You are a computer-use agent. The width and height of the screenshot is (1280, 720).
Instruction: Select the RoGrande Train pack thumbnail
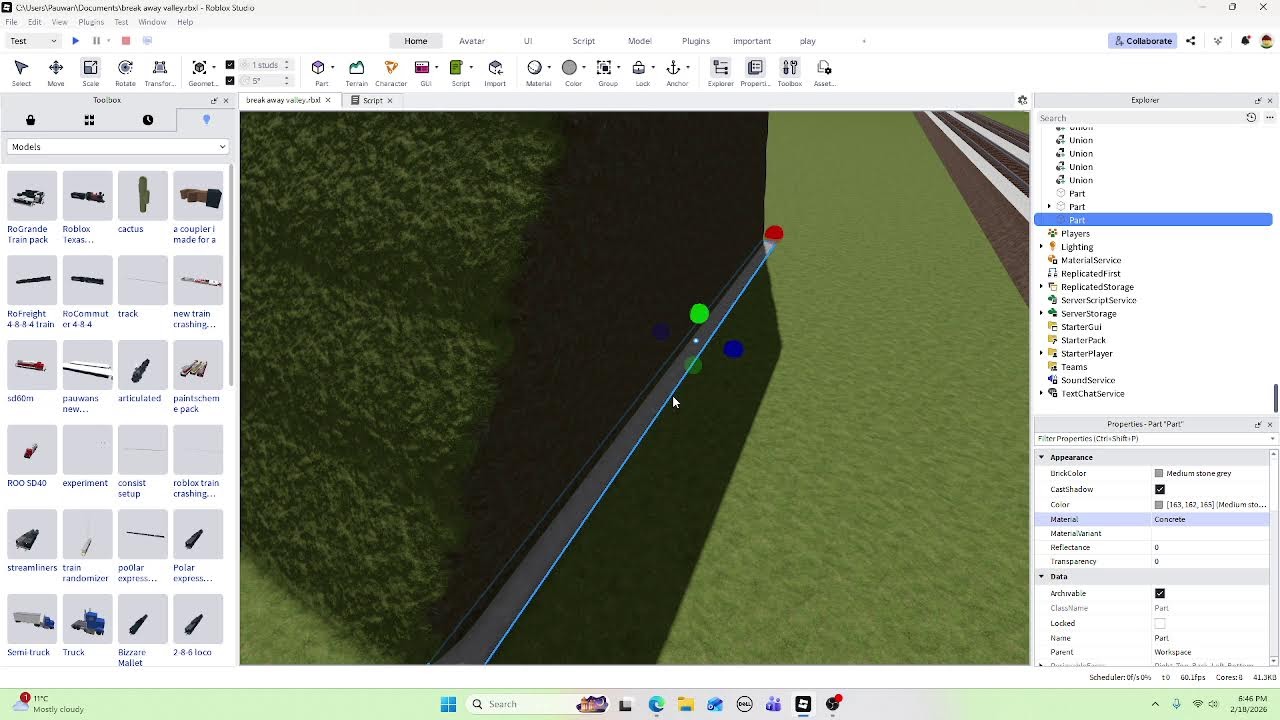point(32,197)
